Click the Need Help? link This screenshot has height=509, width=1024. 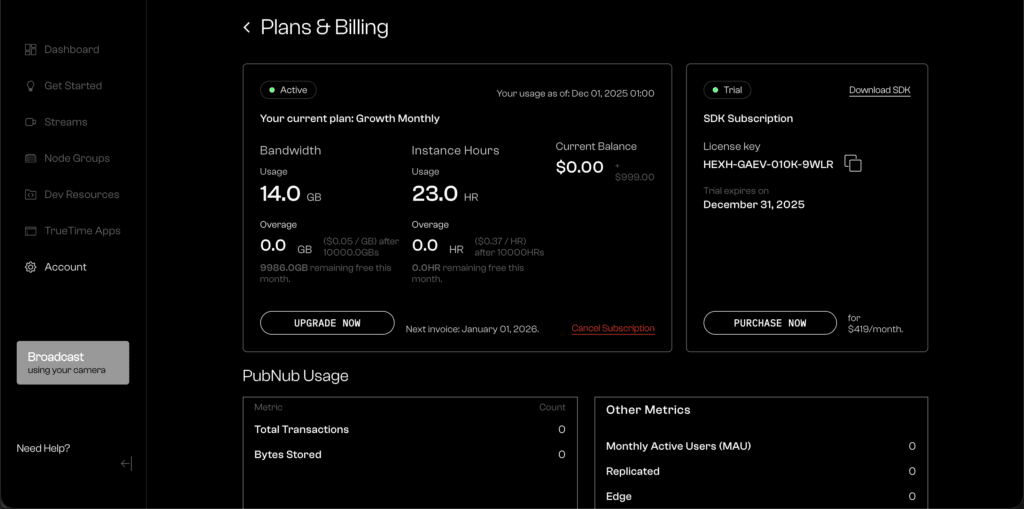pyautogui.click(x=43, y=448)
